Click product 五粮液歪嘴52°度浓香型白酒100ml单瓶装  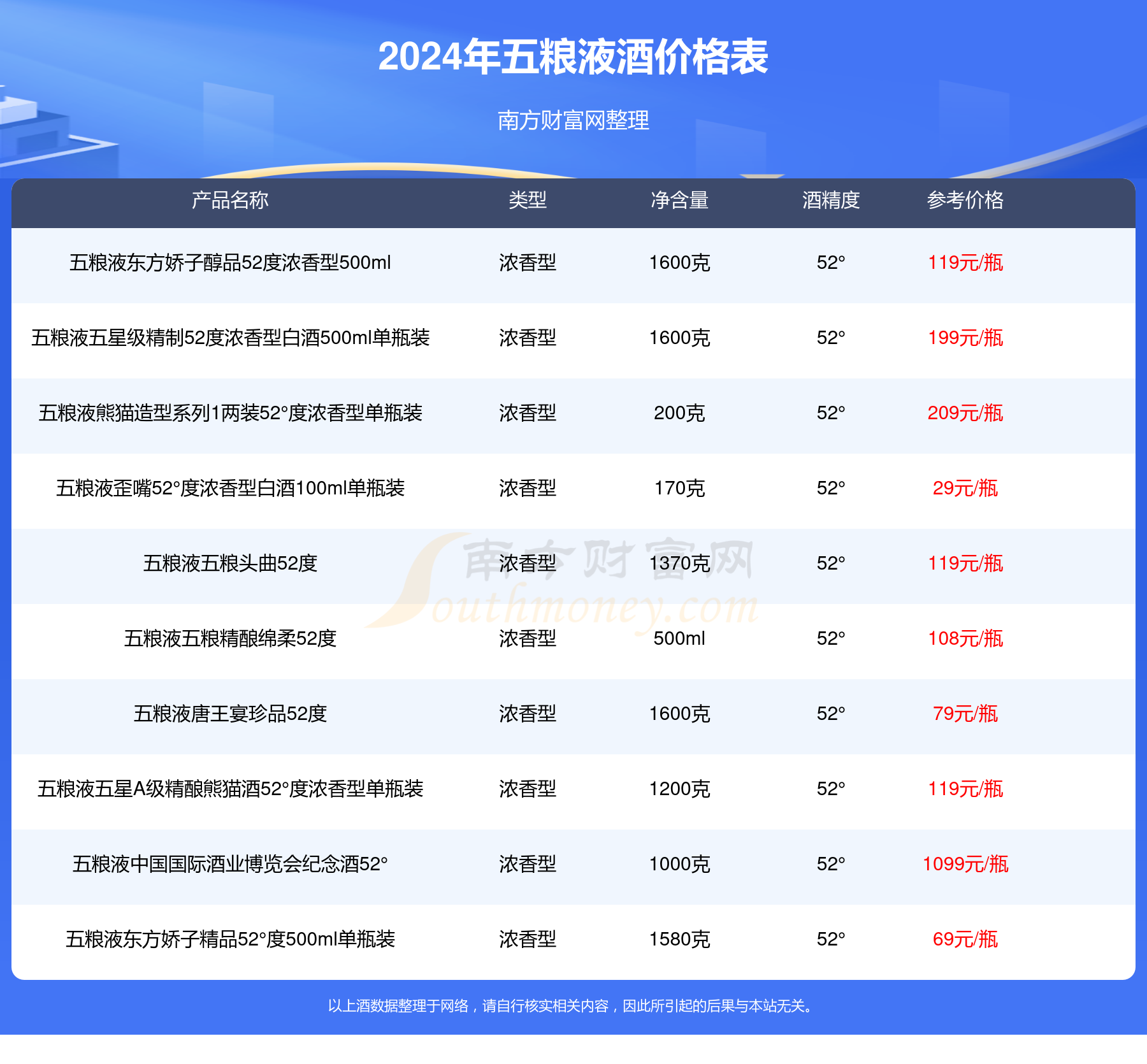(x=230, y=488)
